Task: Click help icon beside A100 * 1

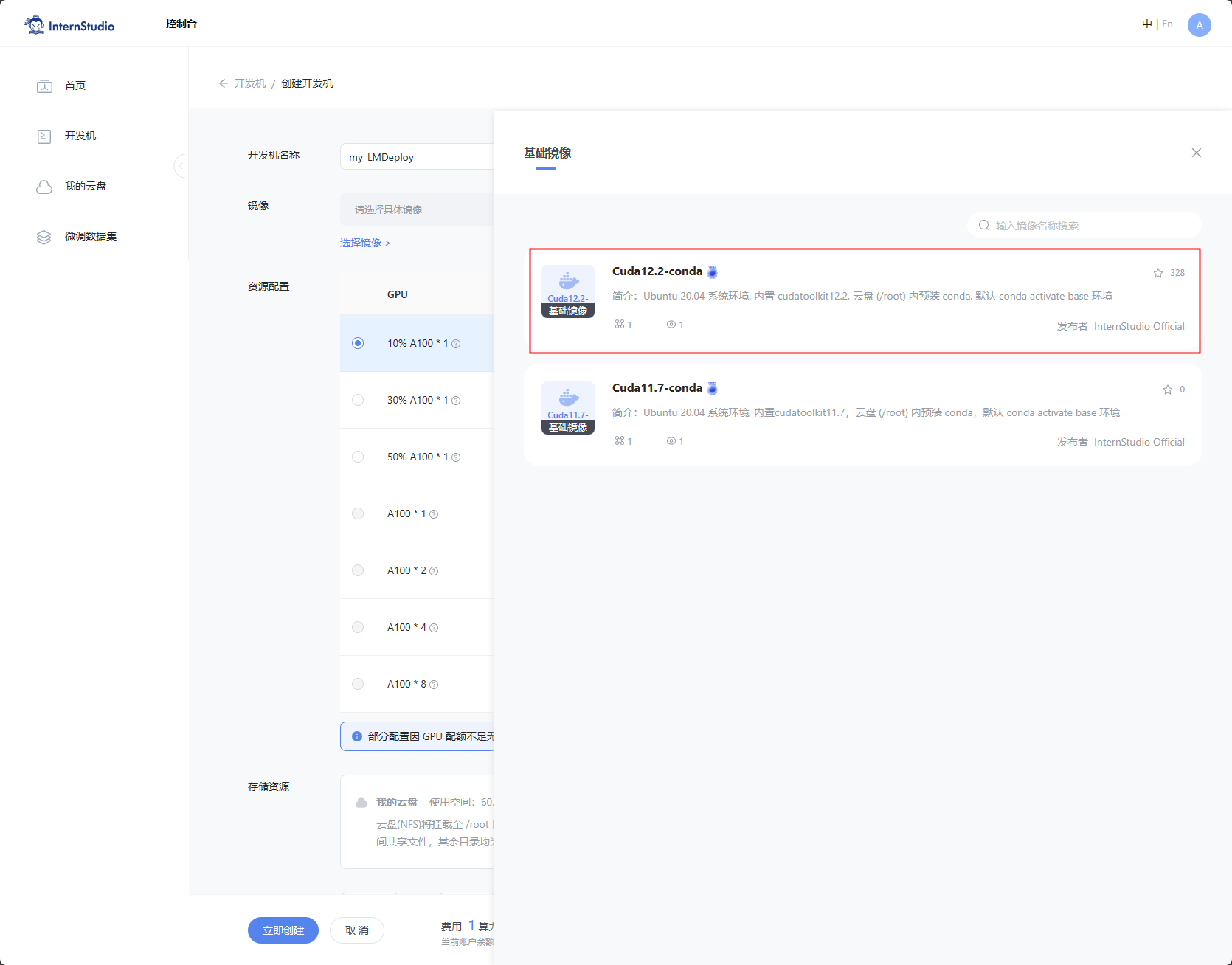Action: pos(434,514)
